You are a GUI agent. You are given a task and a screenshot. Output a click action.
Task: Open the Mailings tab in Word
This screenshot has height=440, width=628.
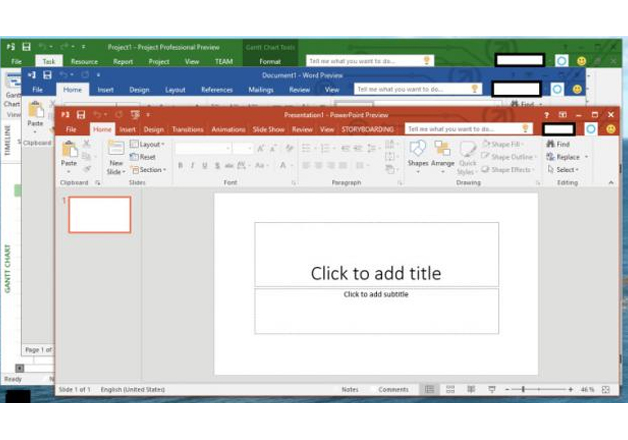point(261,90)
